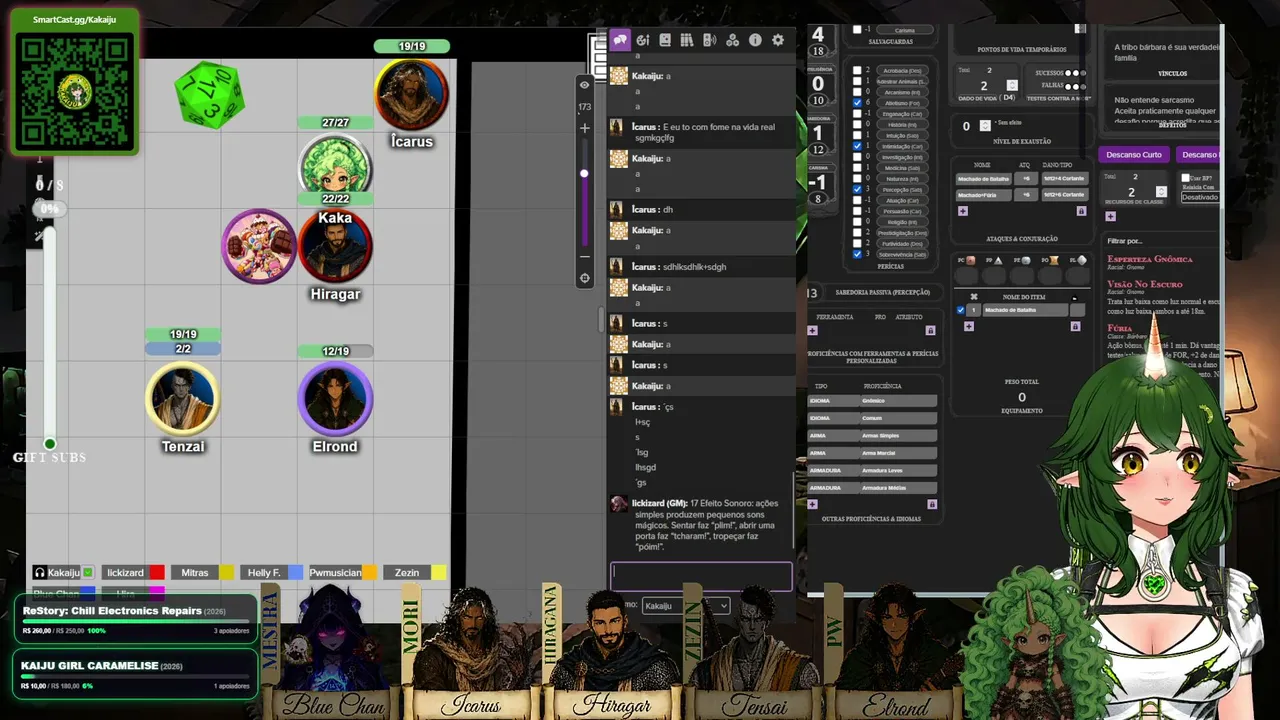The width and height of the screenshot is (1280, 720).
Task: Click Helly F.'s blue player color swatch
Action: pos(295,573)
